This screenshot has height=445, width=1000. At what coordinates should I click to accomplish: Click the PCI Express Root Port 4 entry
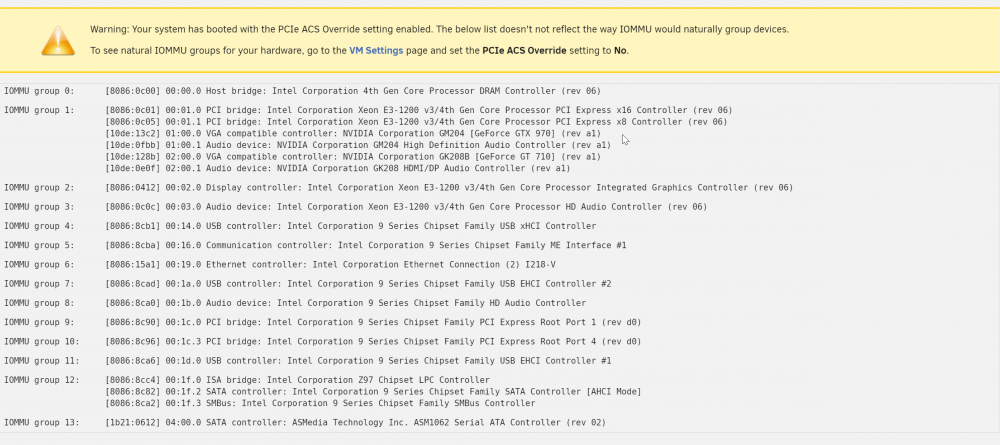[374, 341]
